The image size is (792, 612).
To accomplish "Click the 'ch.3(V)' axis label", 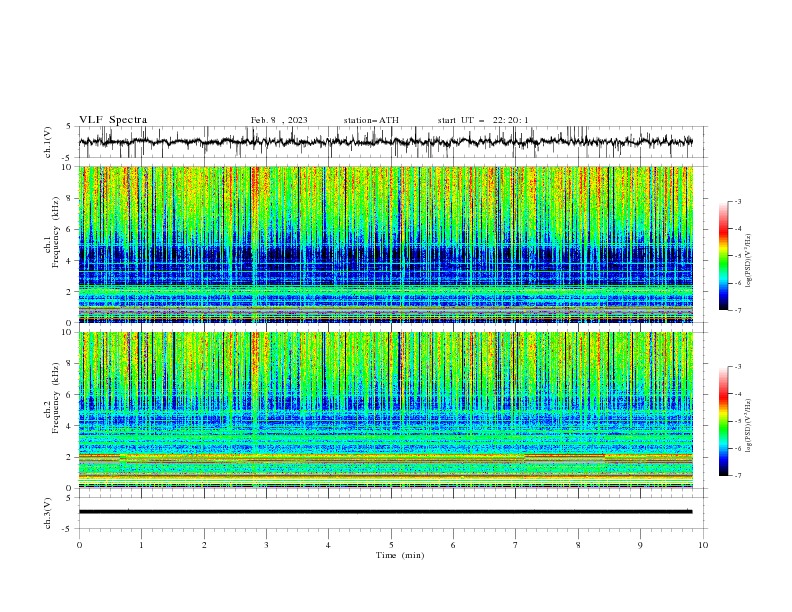I will click(x=48, y=513).
